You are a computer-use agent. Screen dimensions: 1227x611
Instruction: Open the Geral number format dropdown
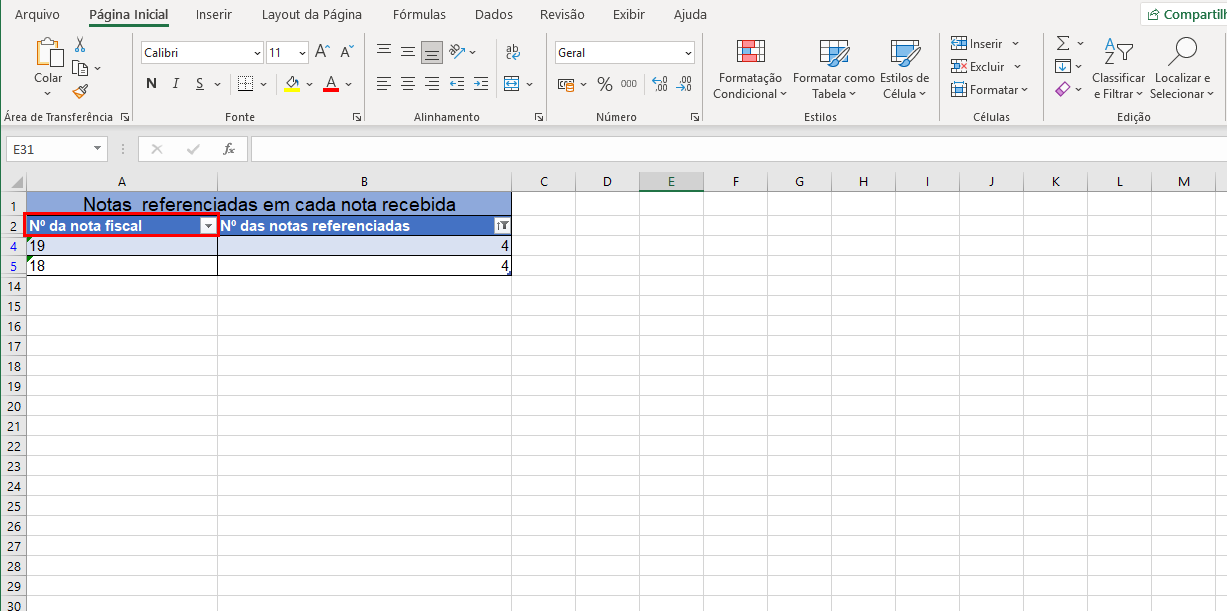pos(688,53)
